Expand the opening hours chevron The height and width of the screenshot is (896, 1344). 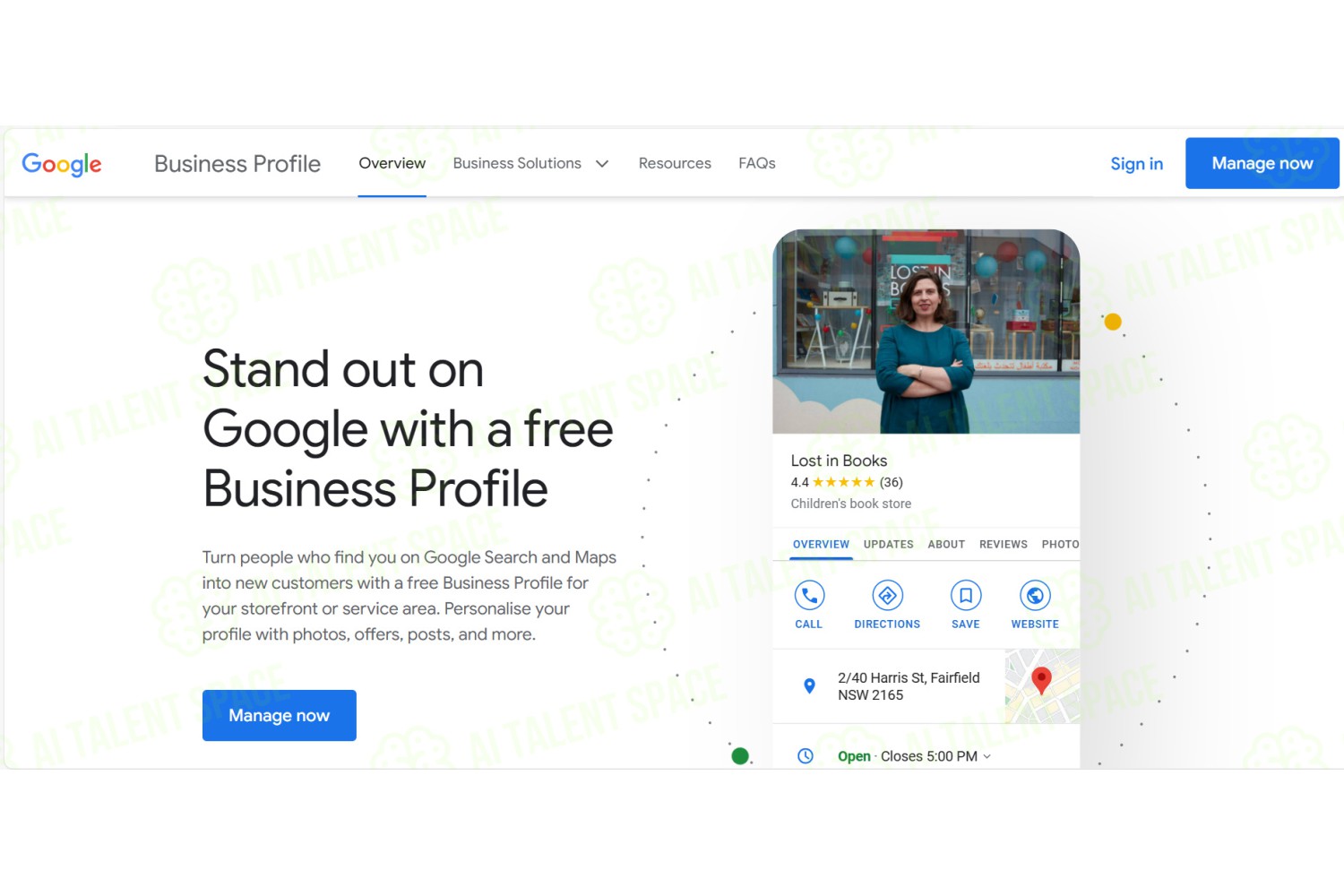[987, 756]
